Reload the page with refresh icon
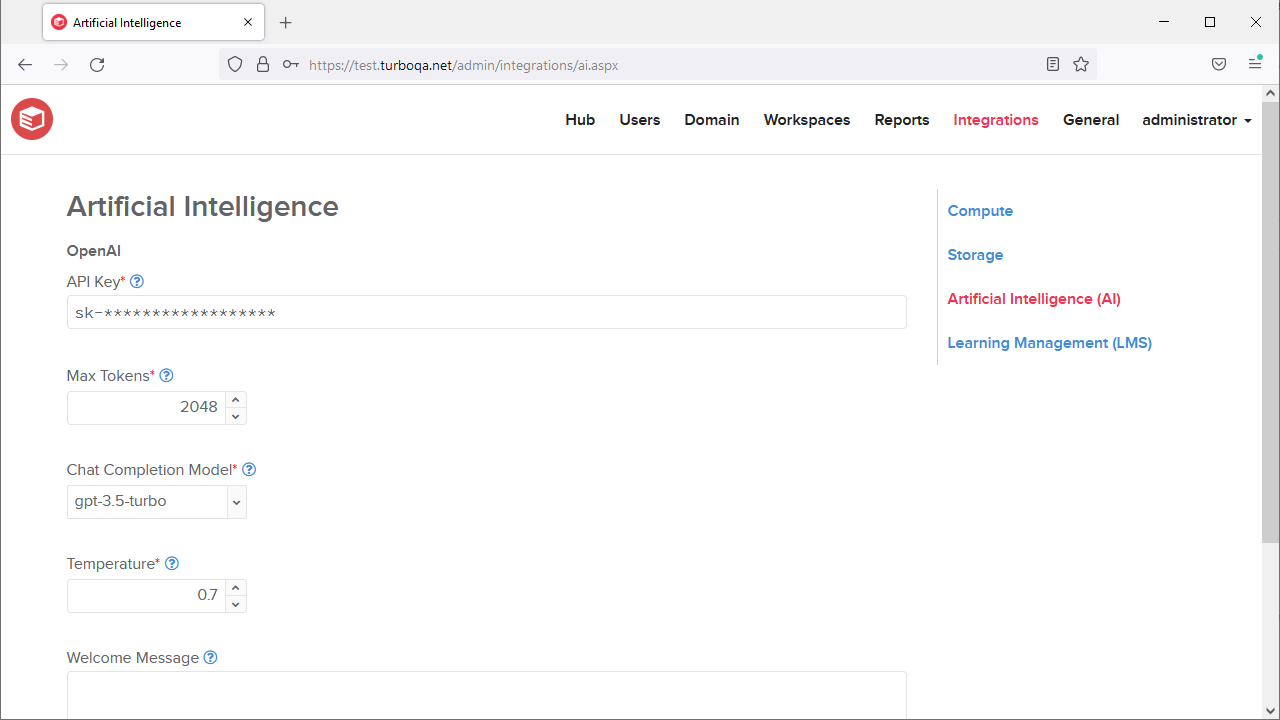The image size is (1280, 720). (x=97, y=64)
